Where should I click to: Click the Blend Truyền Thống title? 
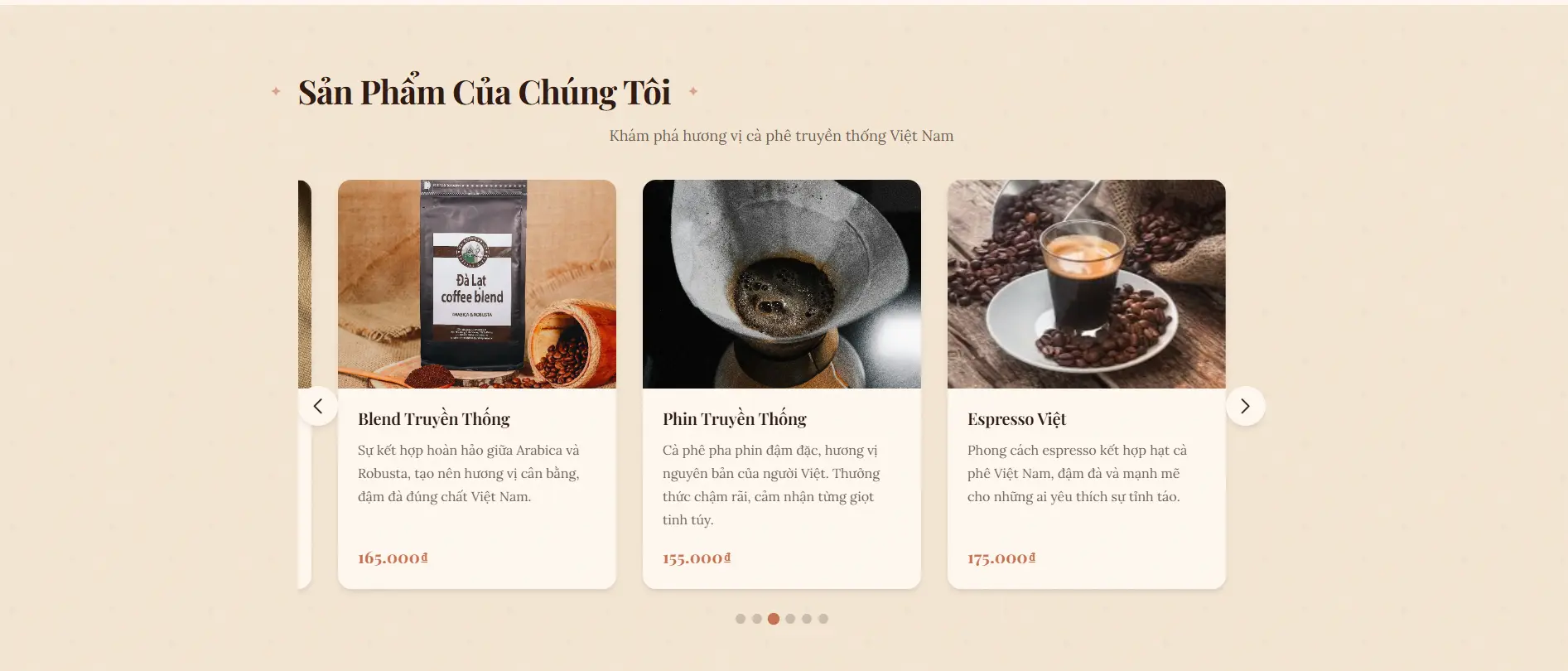(434, 419)
